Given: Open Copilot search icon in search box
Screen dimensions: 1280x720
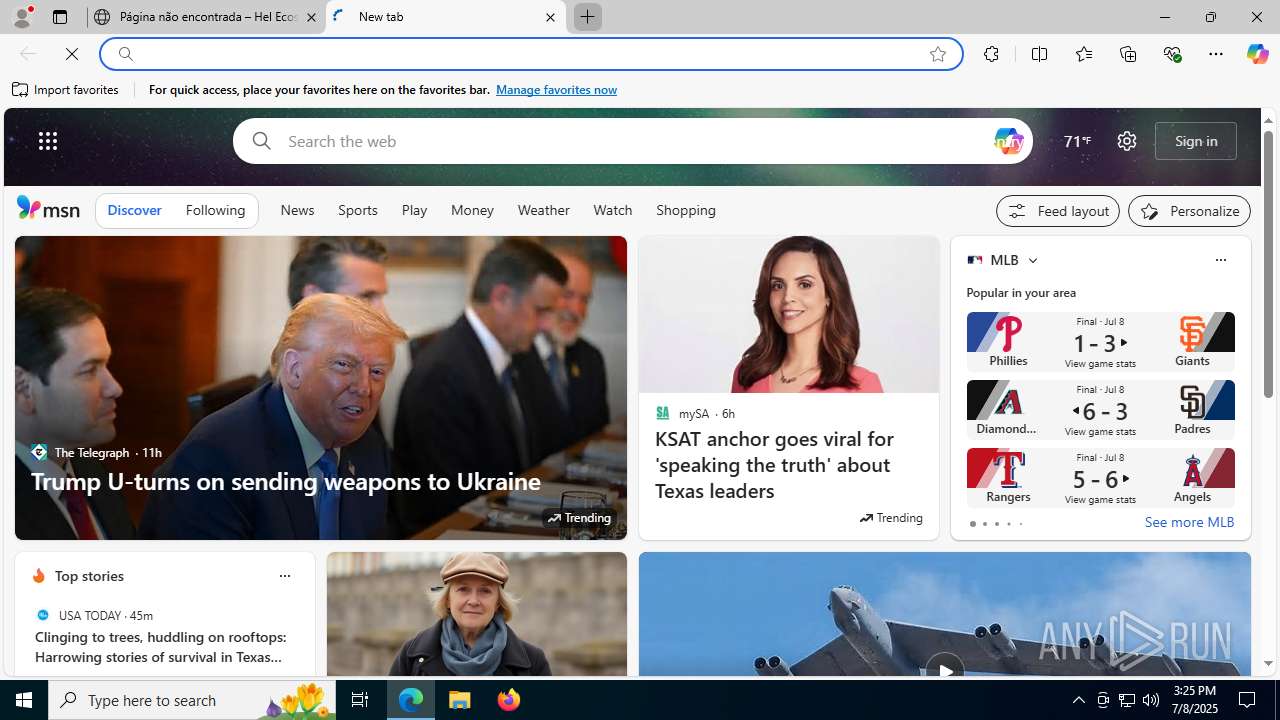Looking at the screenshot, I should pos(1008,141).
